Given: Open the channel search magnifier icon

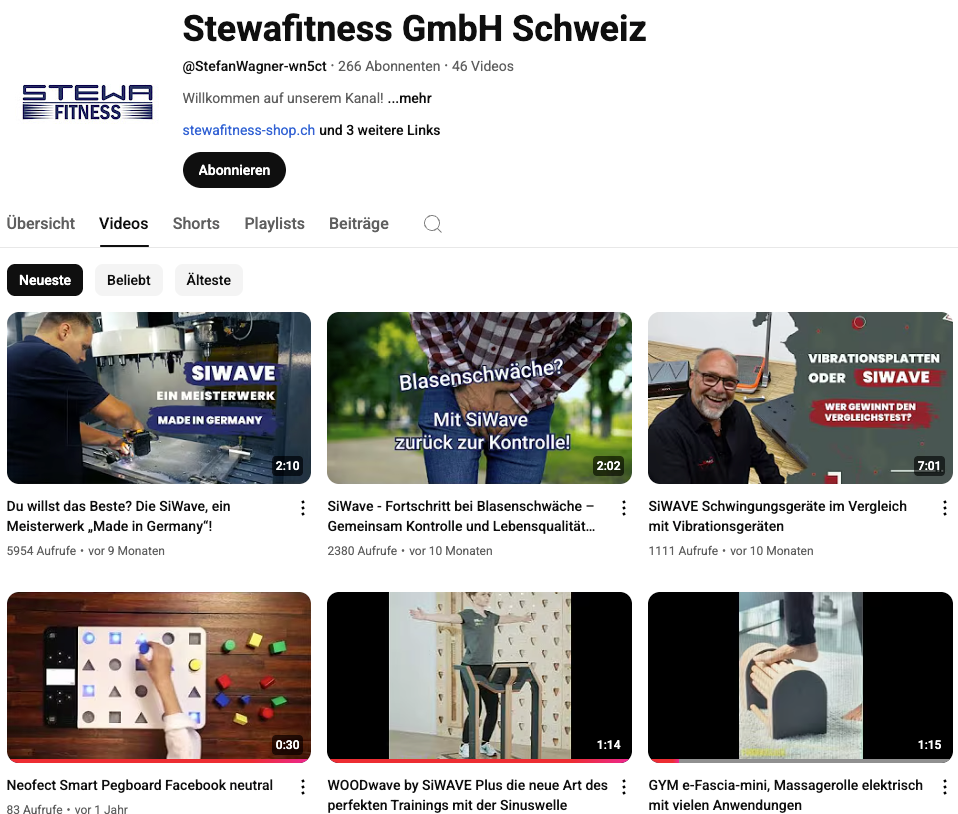Looking at the screenshot, I should point(433,224).
